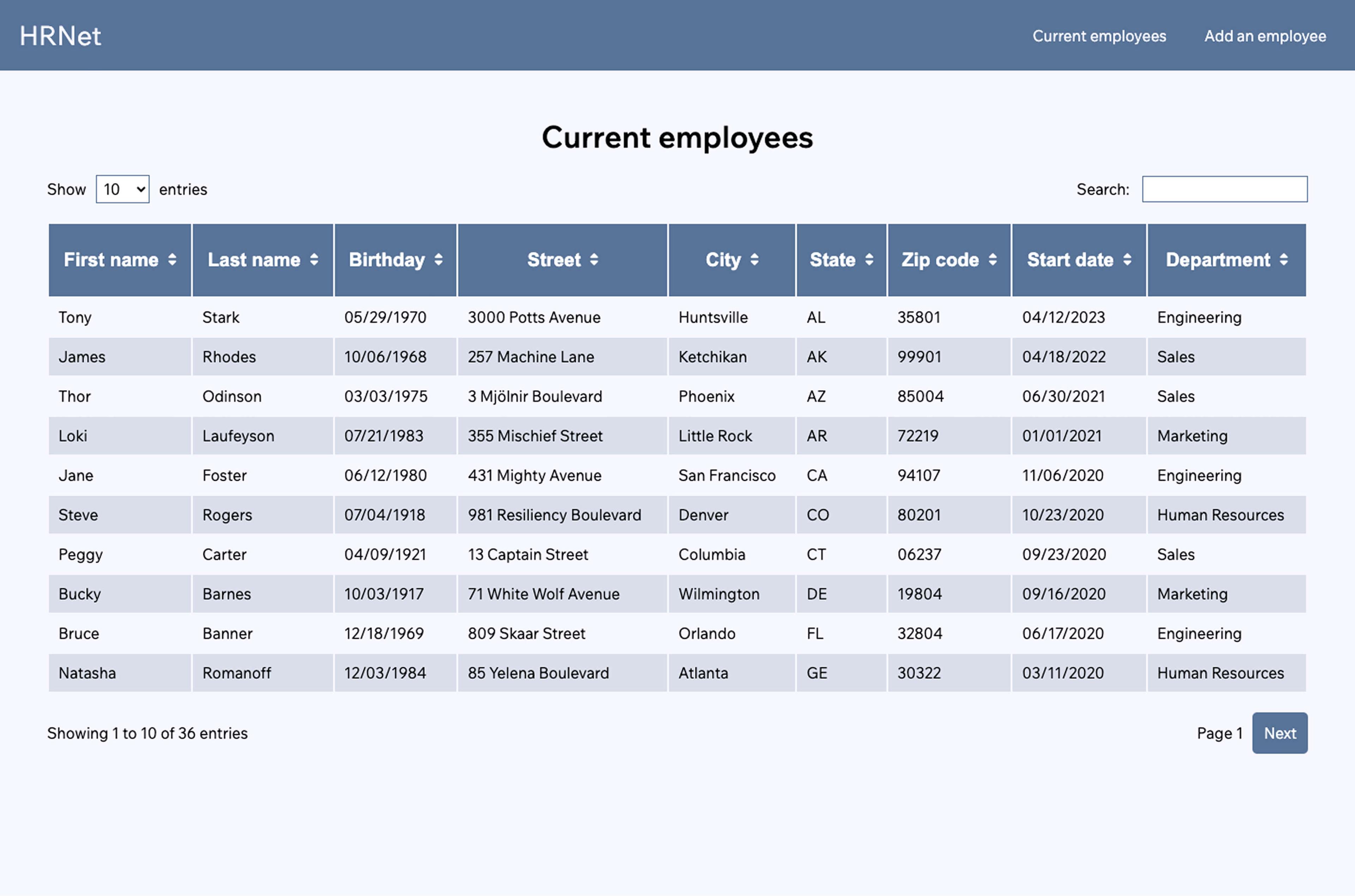This screenshot has width=1355, height=896.
Task: Click the Zip code sort arrows icon
Action: pyautogui.click(x=993, y=260)
